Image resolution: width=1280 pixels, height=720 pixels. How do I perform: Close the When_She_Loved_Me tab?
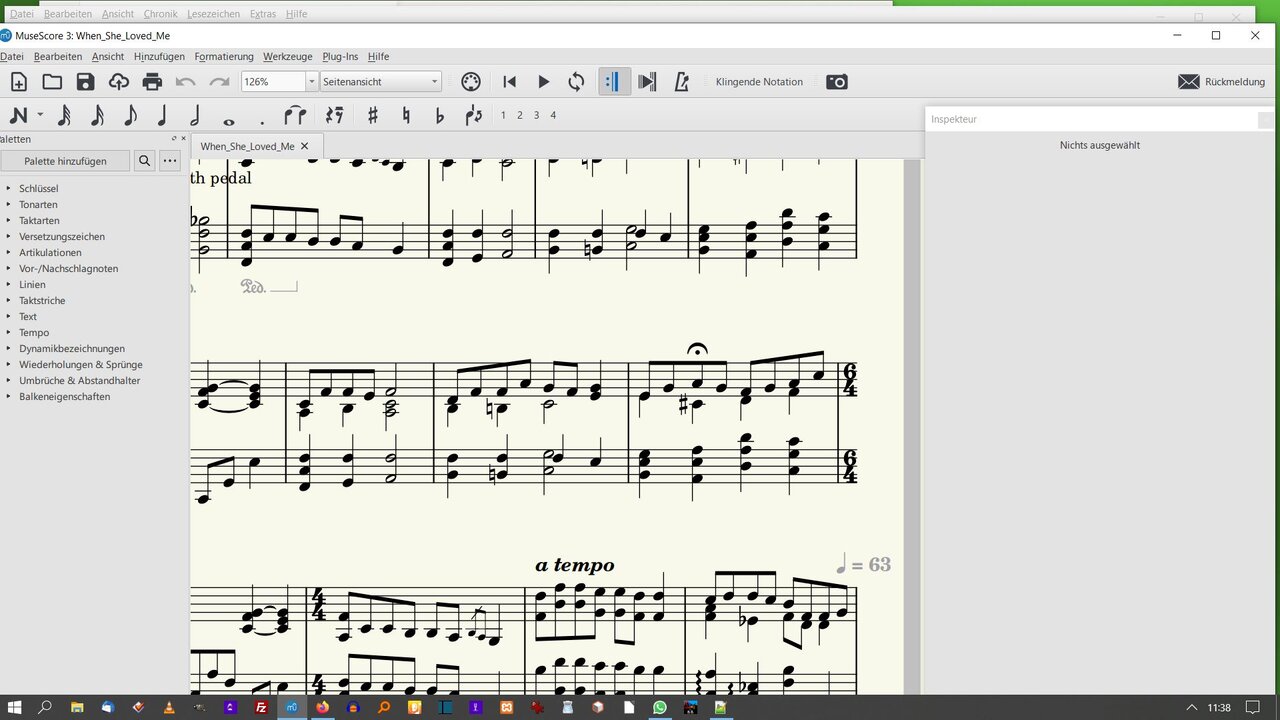point(305,146)
